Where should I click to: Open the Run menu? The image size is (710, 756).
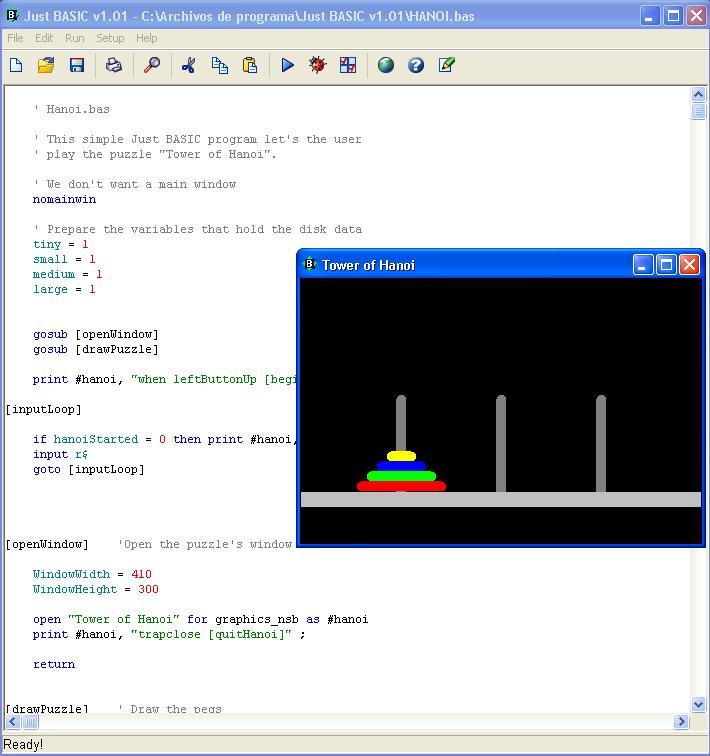pos(75,38)
